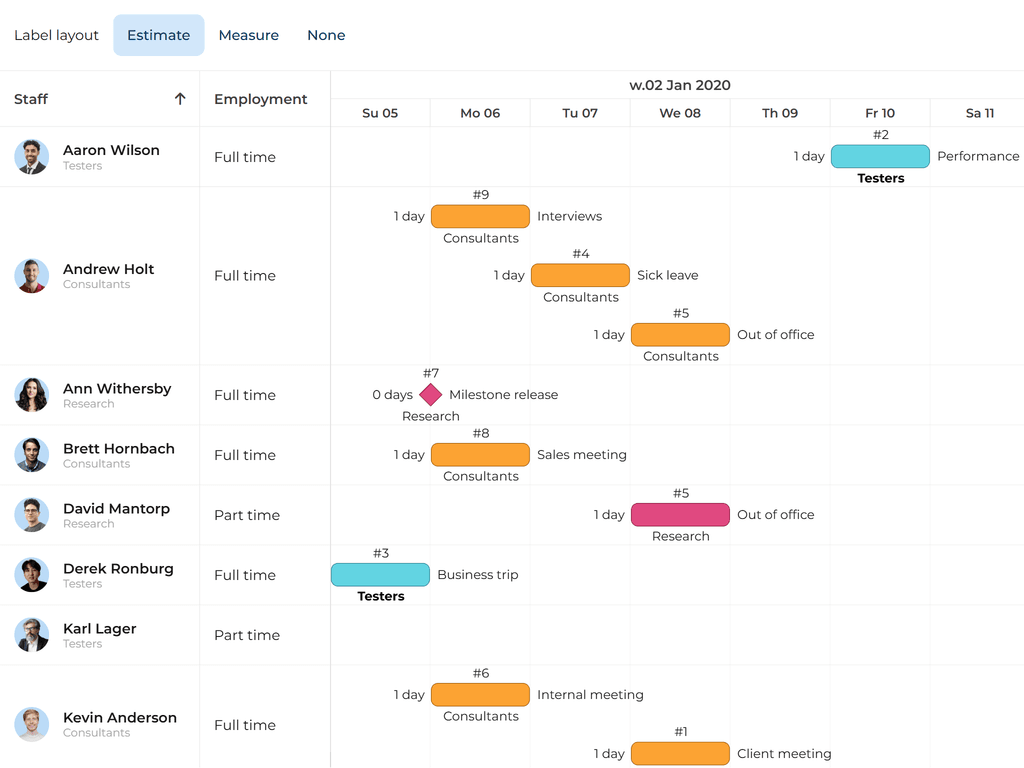Click David Mantorp's pink Out of office bar
The width and height of the screenshot is (1024, 768).
click(680, 515)
